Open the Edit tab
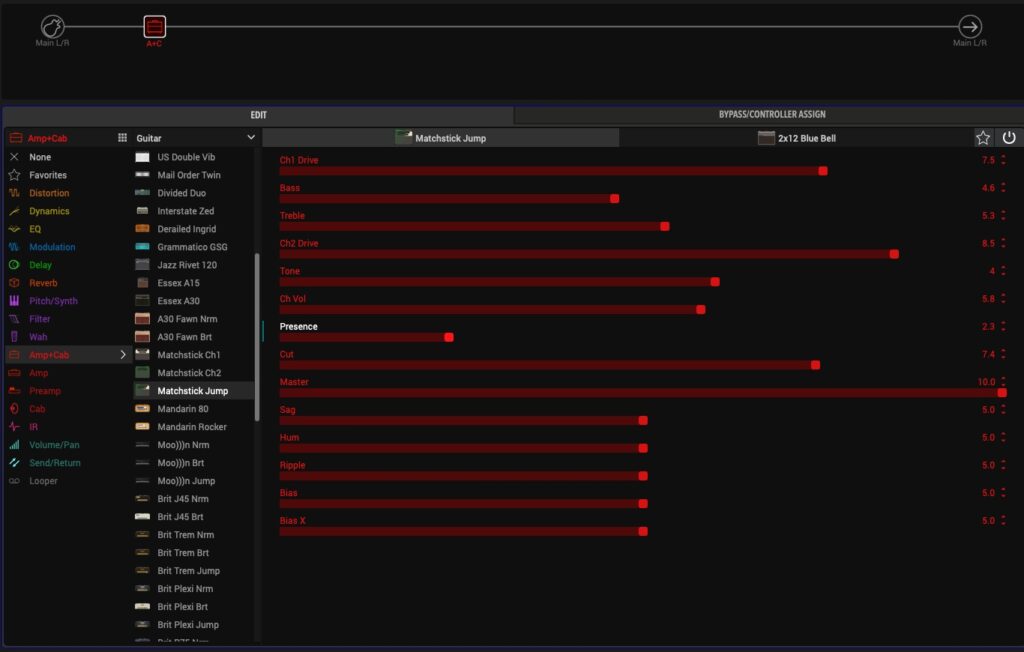Screen dimensions: 1024x652 pyautogui.click(x=258, y=115)
